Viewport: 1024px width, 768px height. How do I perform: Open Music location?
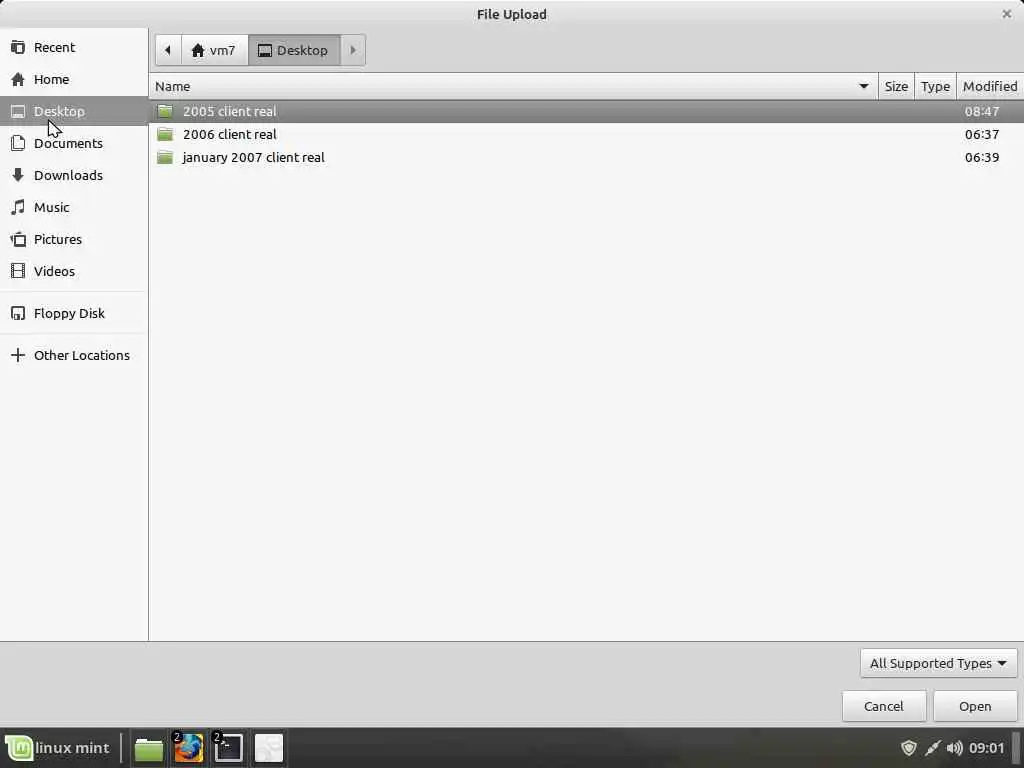[74, 207]
